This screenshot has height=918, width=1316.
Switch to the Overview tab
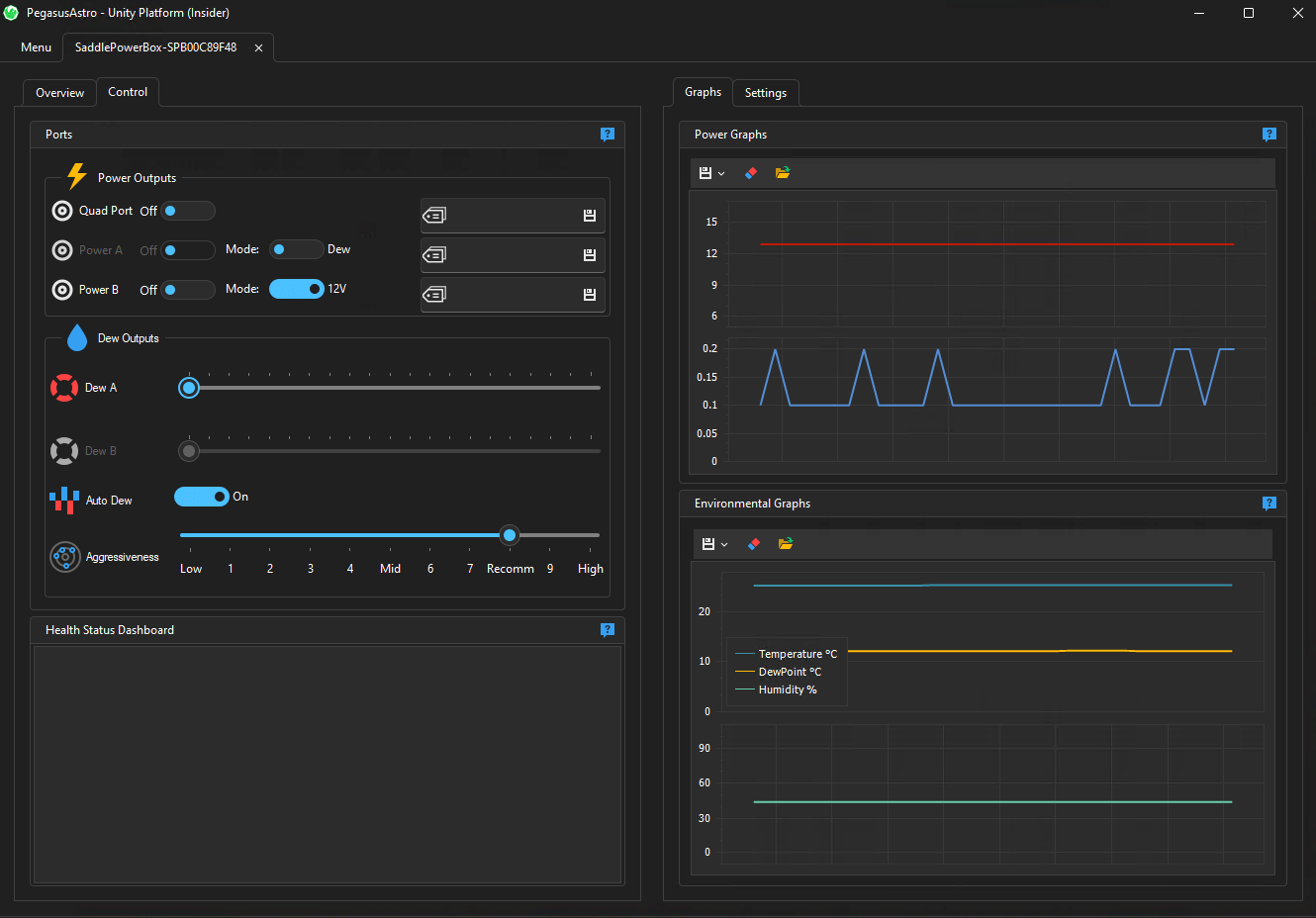click(x=59, y=93)
